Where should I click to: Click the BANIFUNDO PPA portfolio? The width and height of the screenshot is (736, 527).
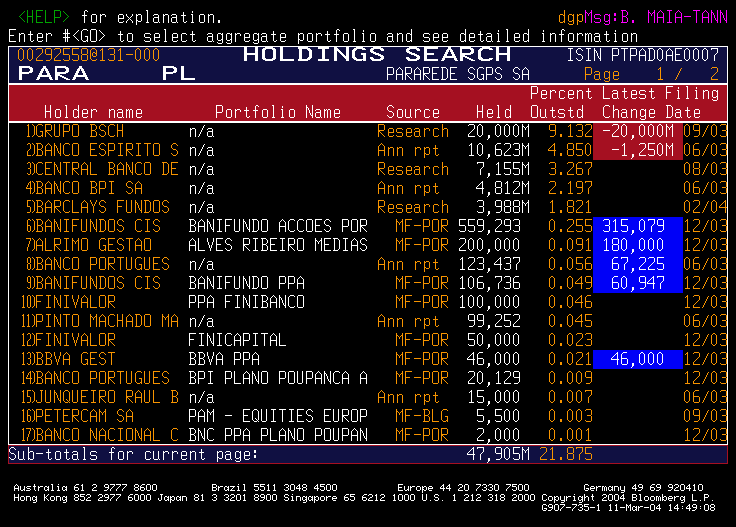pyautogui.click(x=246, y=283)
